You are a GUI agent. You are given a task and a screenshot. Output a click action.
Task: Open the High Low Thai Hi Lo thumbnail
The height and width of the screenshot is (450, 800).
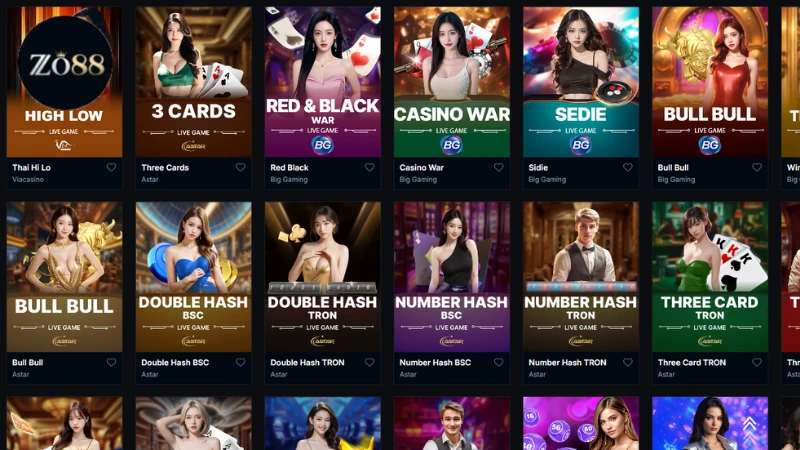coord(64,82)
